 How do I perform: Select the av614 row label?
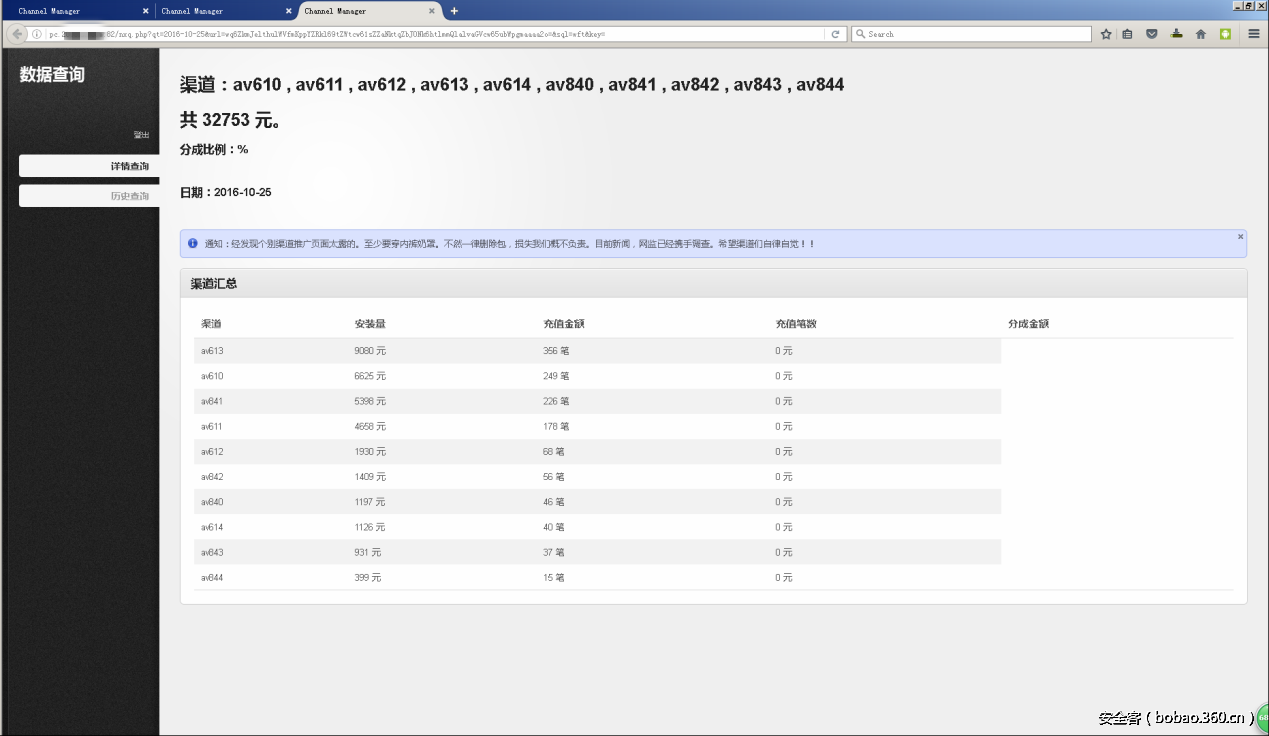212,527
